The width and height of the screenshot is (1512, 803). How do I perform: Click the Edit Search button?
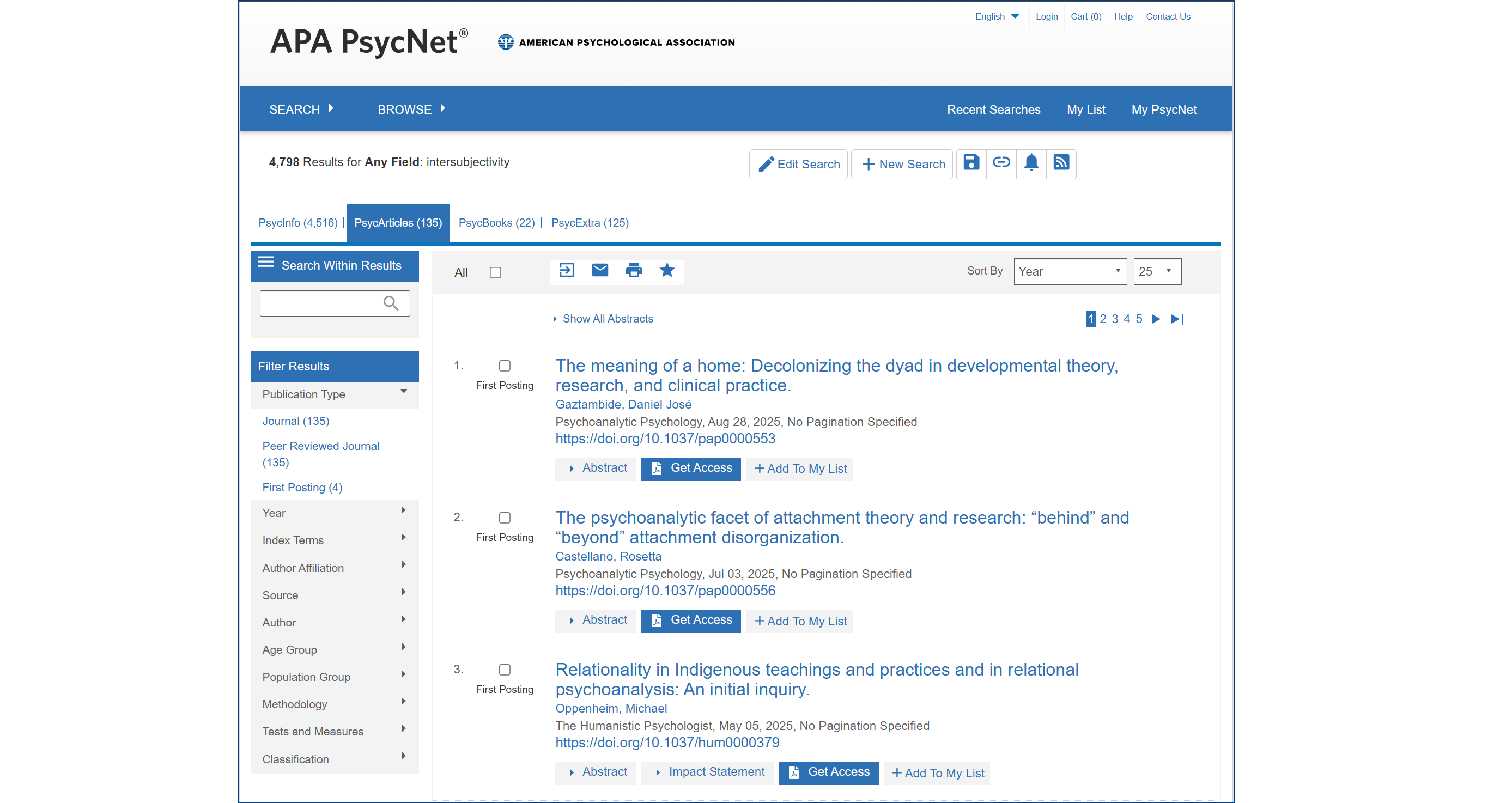click(x=798, y=164)
